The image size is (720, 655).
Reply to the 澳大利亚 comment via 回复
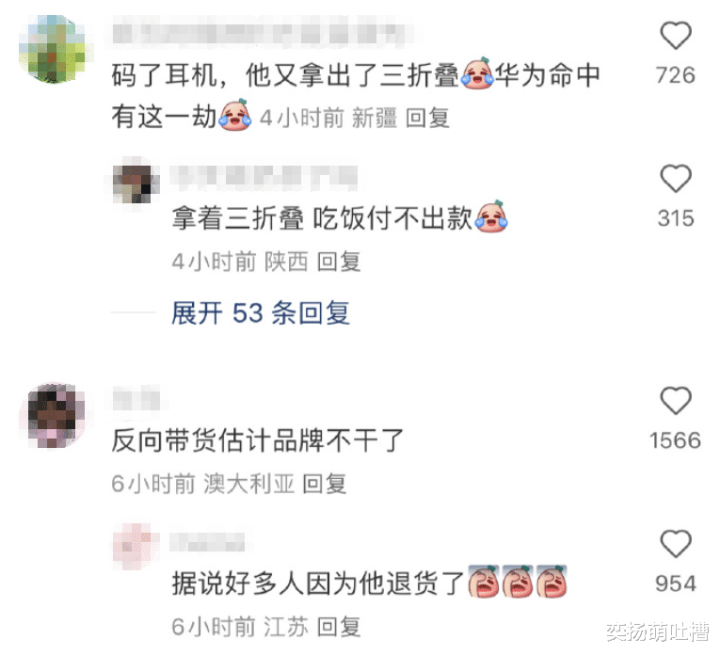coord(324,484)
